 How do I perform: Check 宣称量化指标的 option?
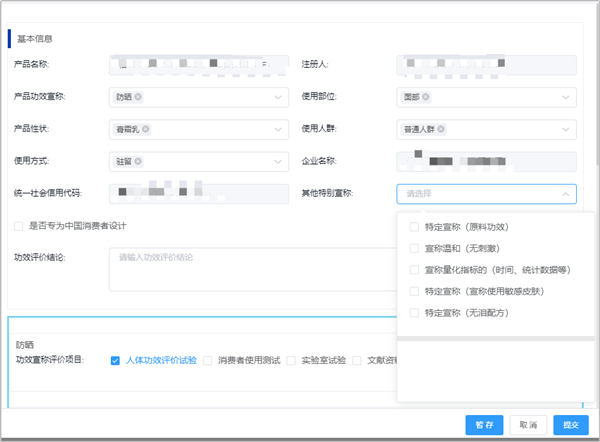(x=415, y=270)
